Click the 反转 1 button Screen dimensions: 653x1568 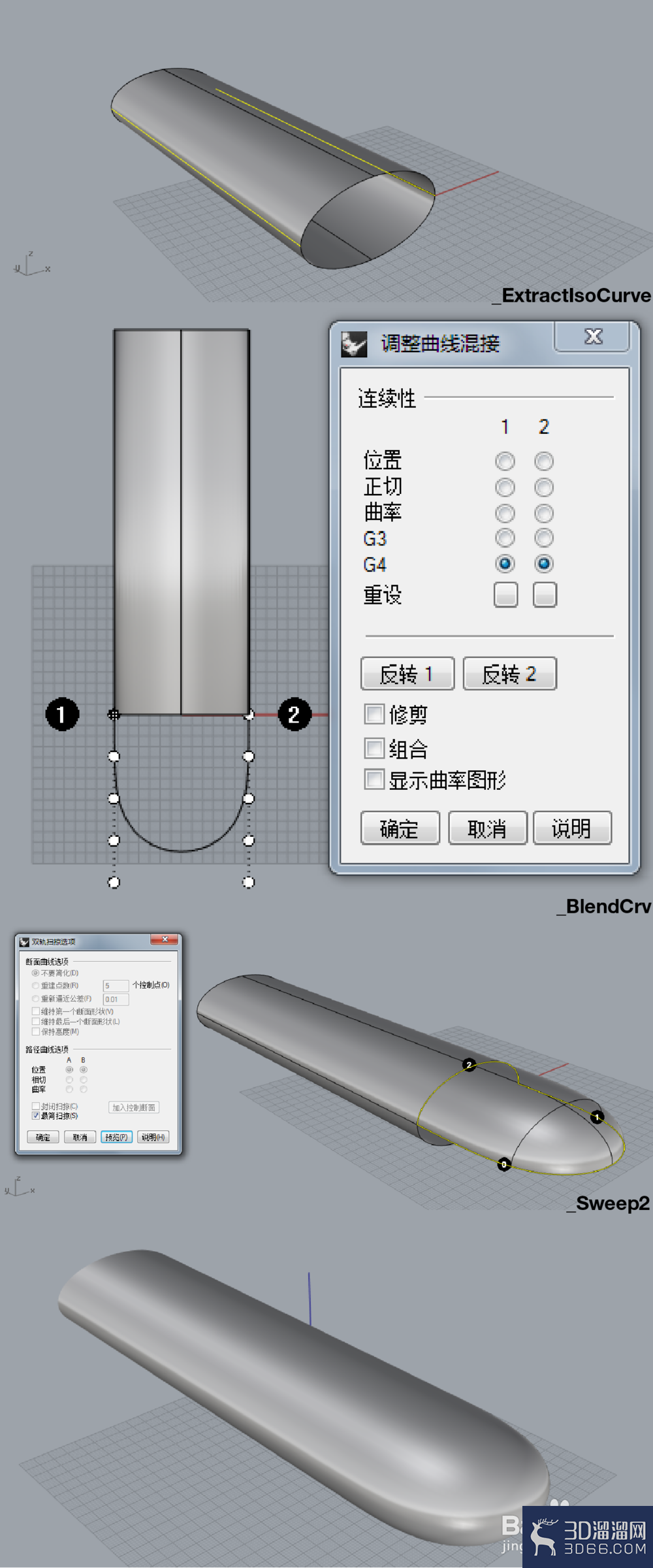coord(407,674)
